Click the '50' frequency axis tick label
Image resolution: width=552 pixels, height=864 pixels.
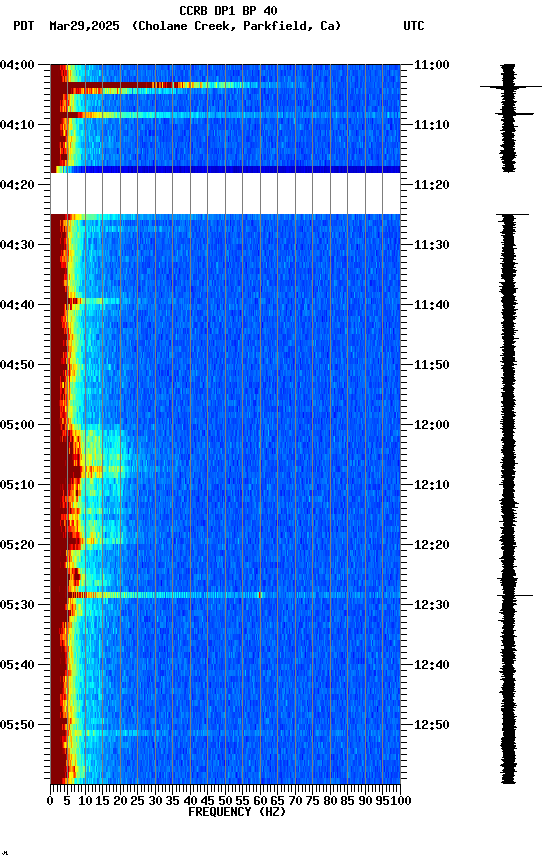click(x=225, y=802)
